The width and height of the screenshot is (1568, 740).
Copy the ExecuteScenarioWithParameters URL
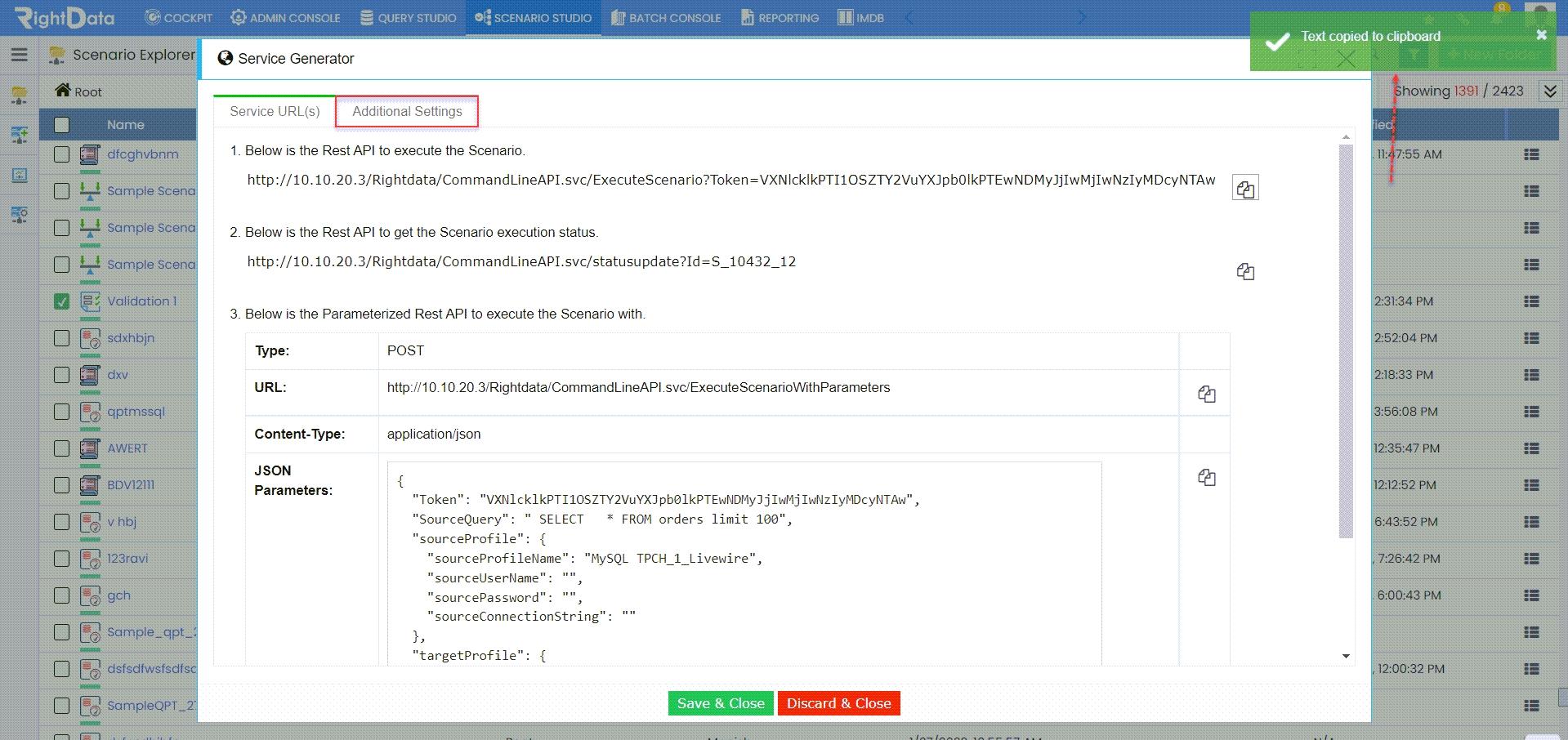(x=1207, y=394)
